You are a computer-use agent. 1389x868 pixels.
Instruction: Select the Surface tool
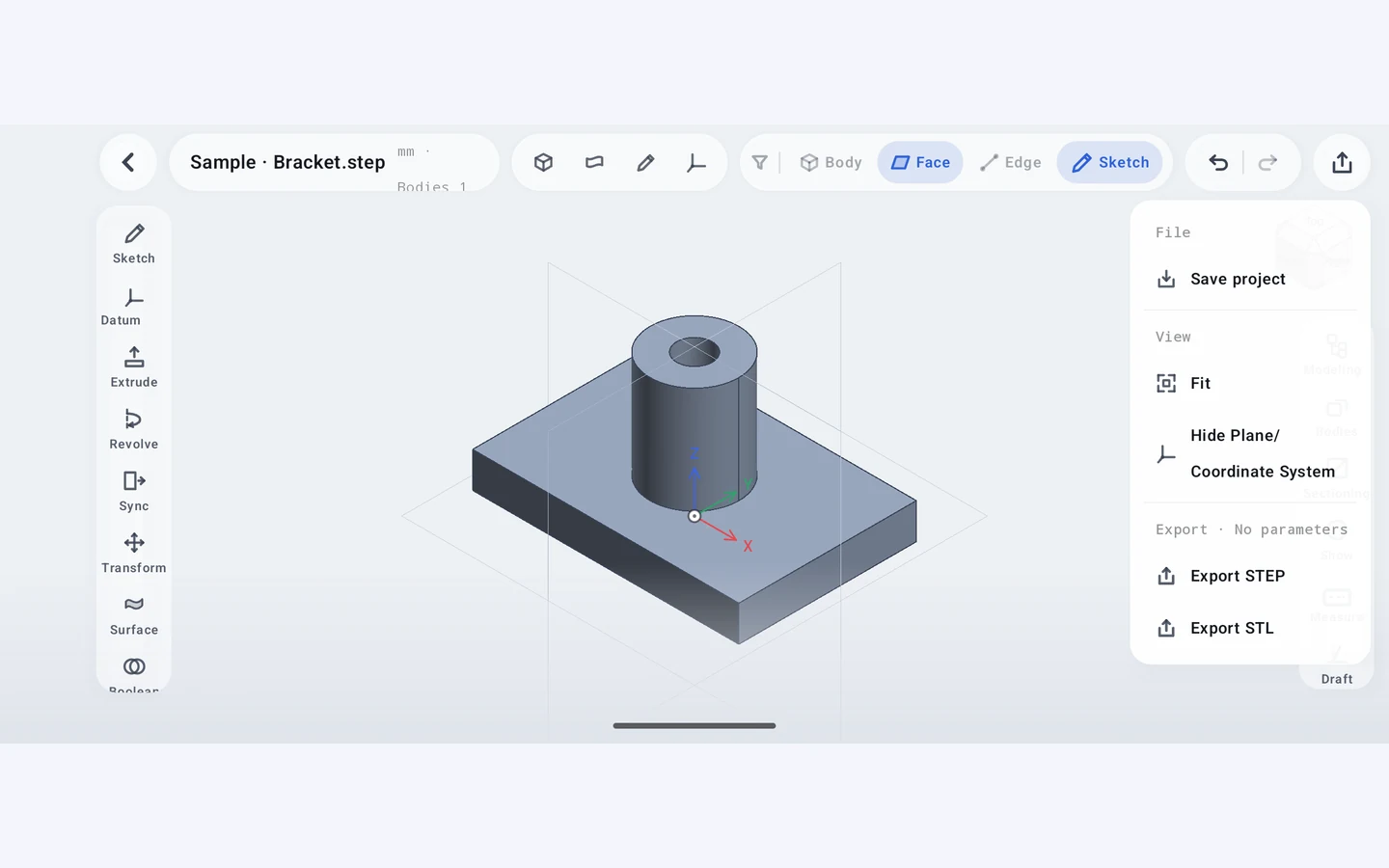[x=134, y=614]
